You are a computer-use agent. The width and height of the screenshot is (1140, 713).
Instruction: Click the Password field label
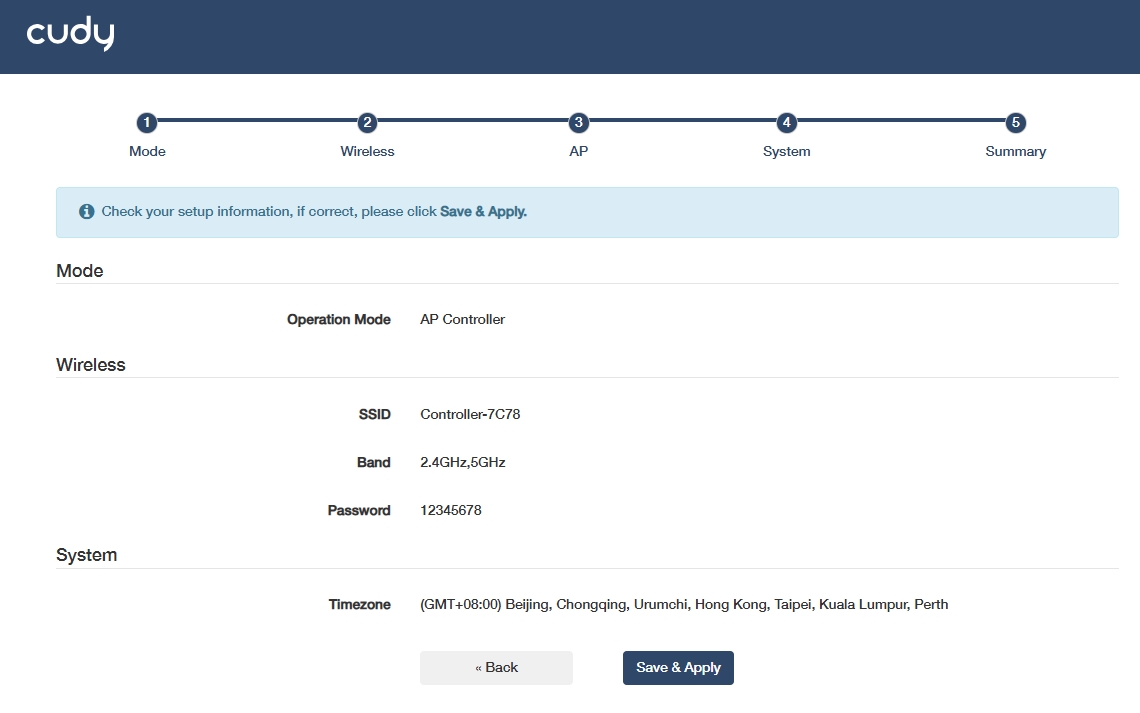(x=359, y=510)
